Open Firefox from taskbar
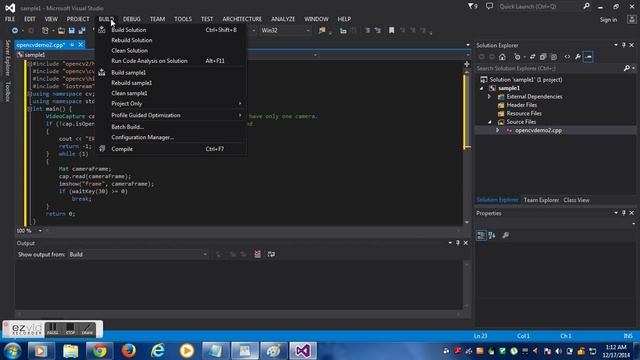The width and height of the screenshot is (640, 360). (x=129, y=351)
